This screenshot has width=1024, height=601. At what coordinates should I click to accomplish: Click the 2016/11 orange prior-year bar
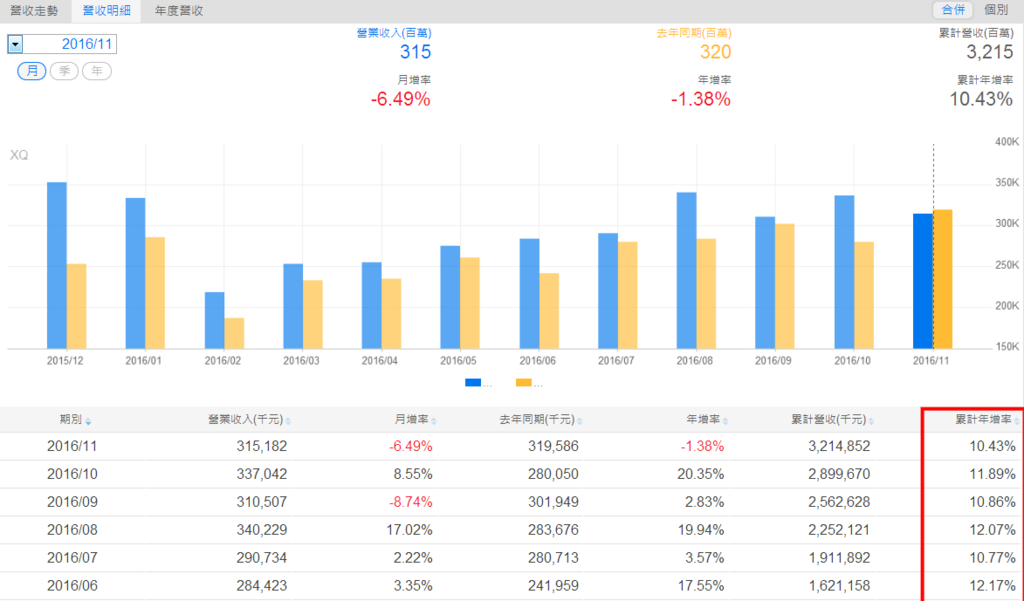click(x=943, y=279)
